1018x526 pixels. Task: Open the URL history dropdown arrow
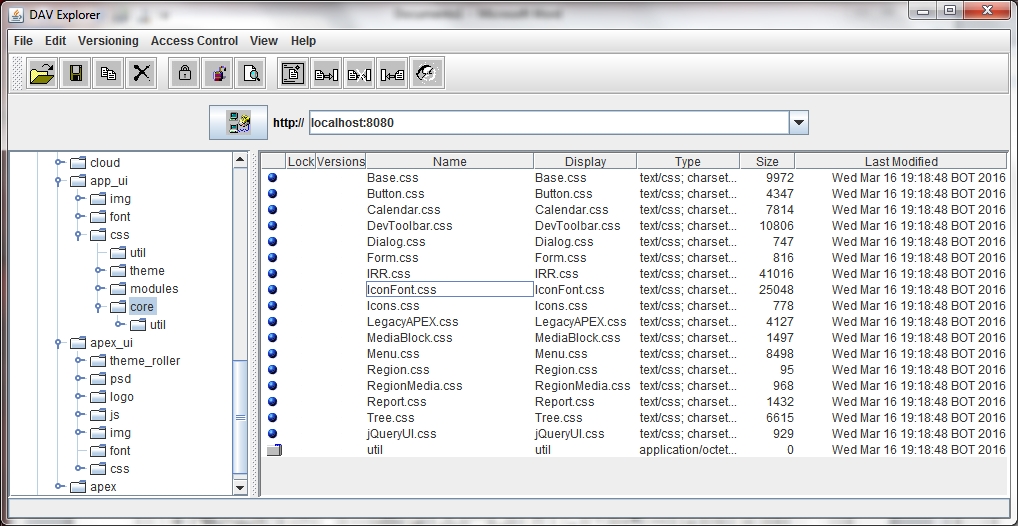[799, 122]
